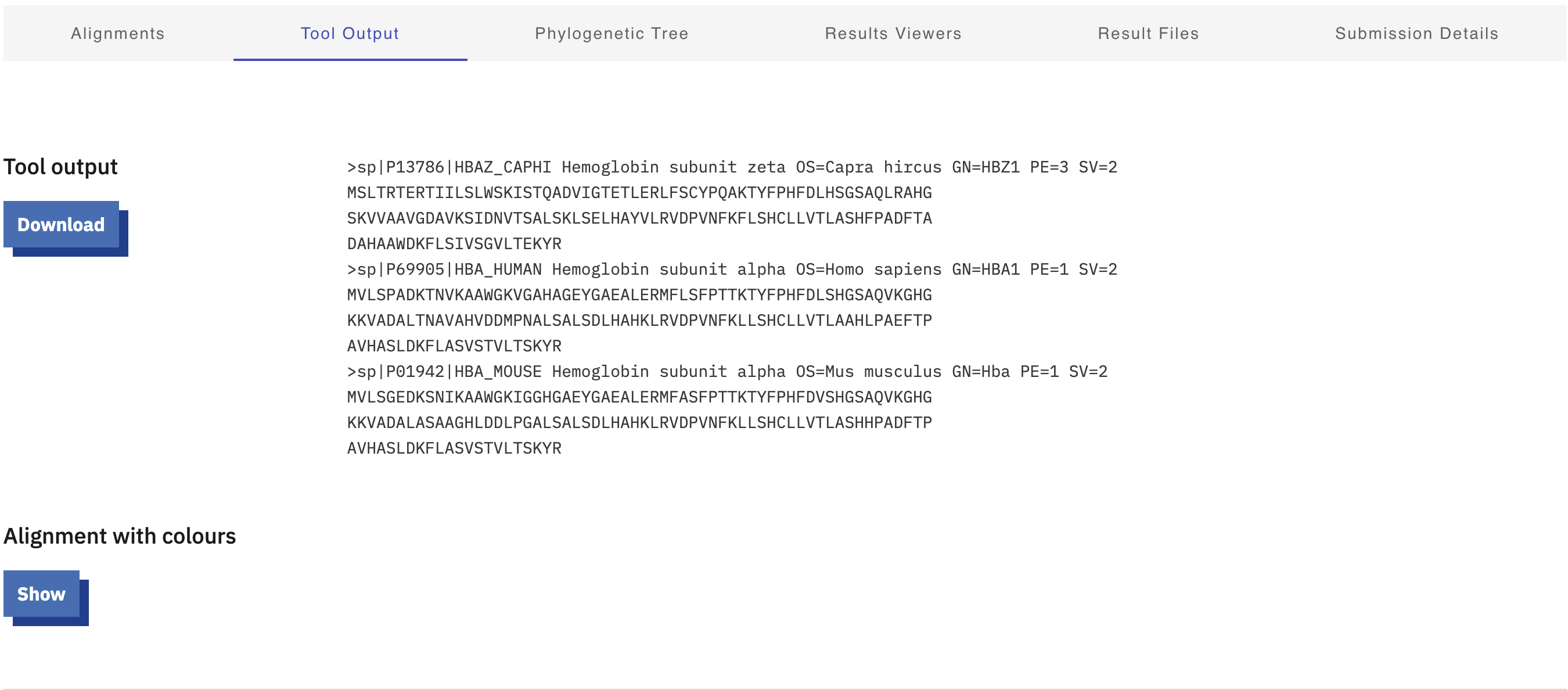
Task: Click the 'Tool output' section heading
Action: 60,167
